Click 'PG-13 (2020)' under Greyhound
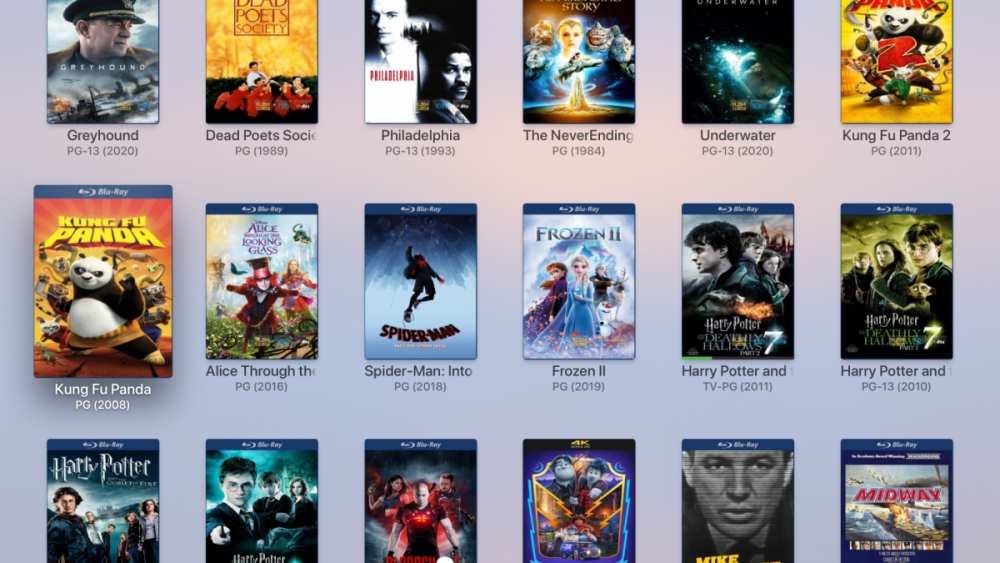This screenshot has width=1000, height=563. pos(103,151)
